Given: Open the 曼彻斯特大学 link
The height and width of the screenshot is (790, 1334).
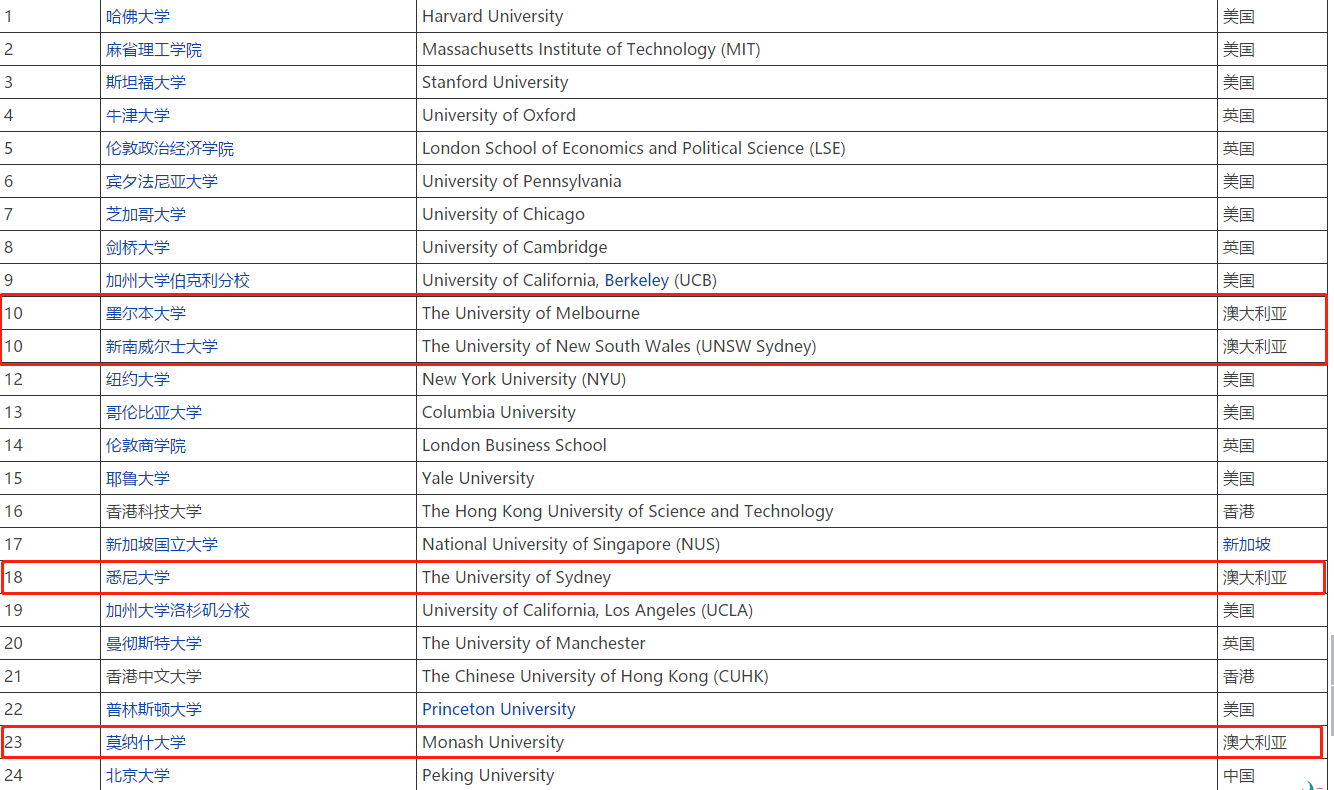Looking at the screenshot, I should [x=154, y=643].
